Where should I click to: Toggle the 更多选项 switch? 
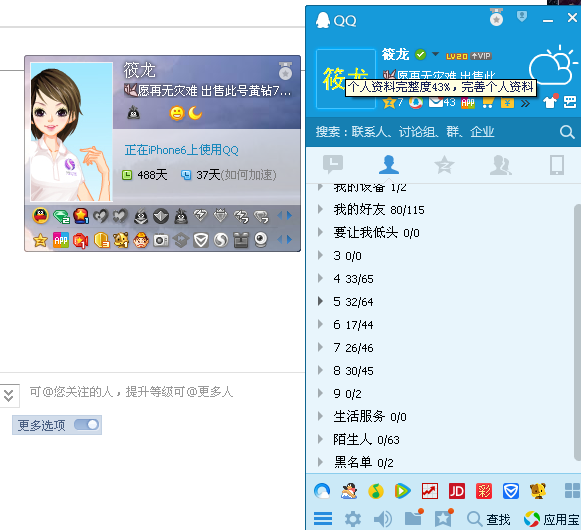click(86, 425)
